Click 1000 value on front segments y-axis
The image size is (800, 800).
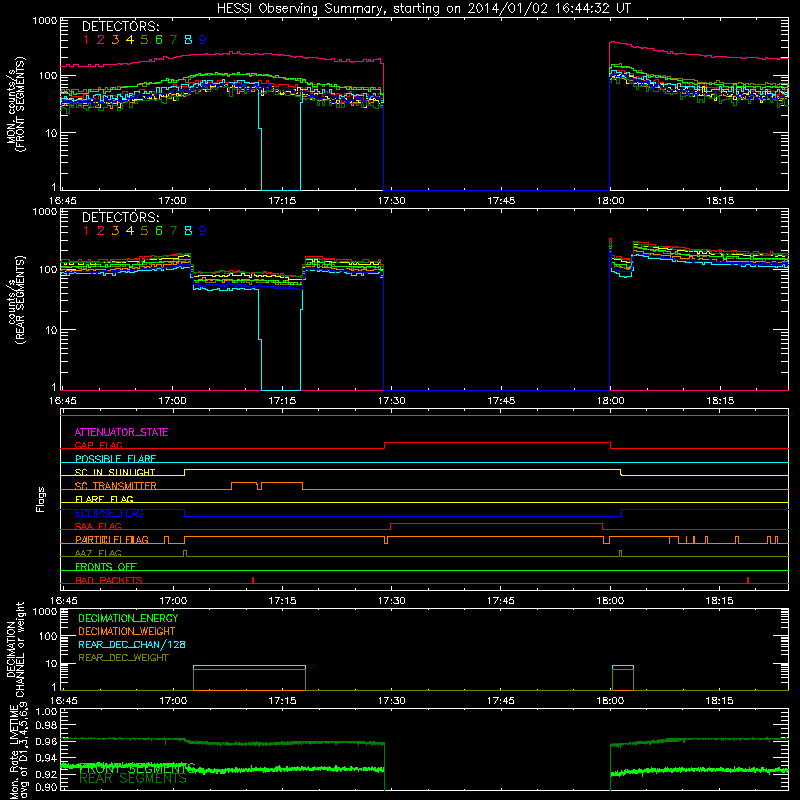[x=45, y=21]
